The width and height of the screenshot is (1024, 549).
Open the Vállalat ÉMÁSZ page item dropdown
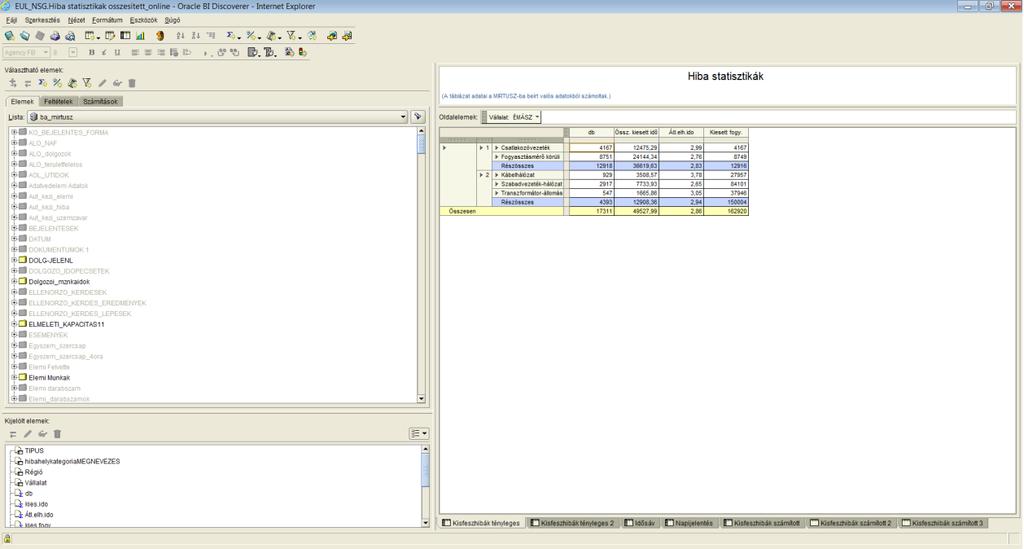coord(537,117)
